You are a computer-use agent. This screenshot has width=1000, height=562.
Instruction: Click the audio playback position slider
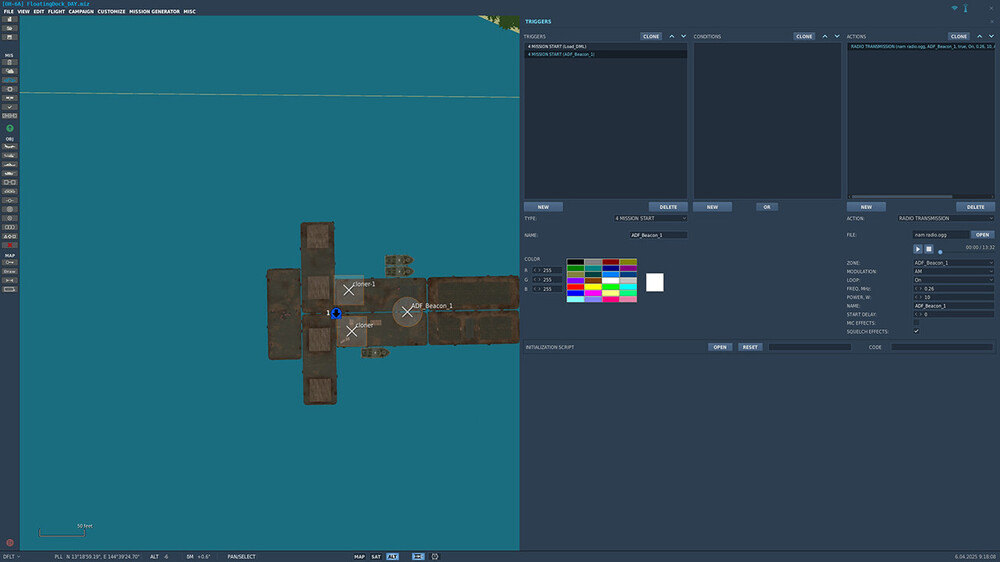pyautogui.click(x=940, y=252)
